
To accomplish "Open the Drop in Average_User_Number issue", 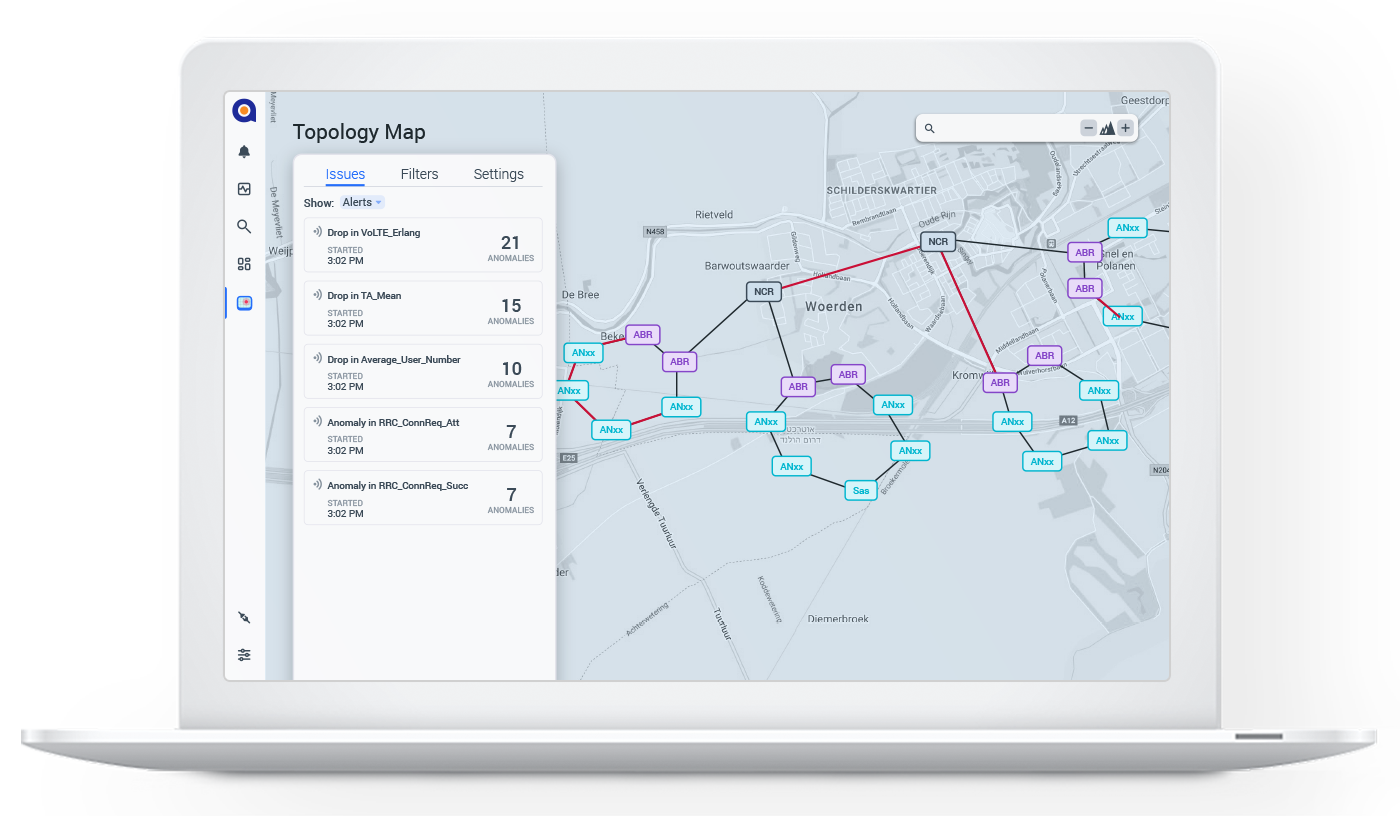I will [423, 371].
